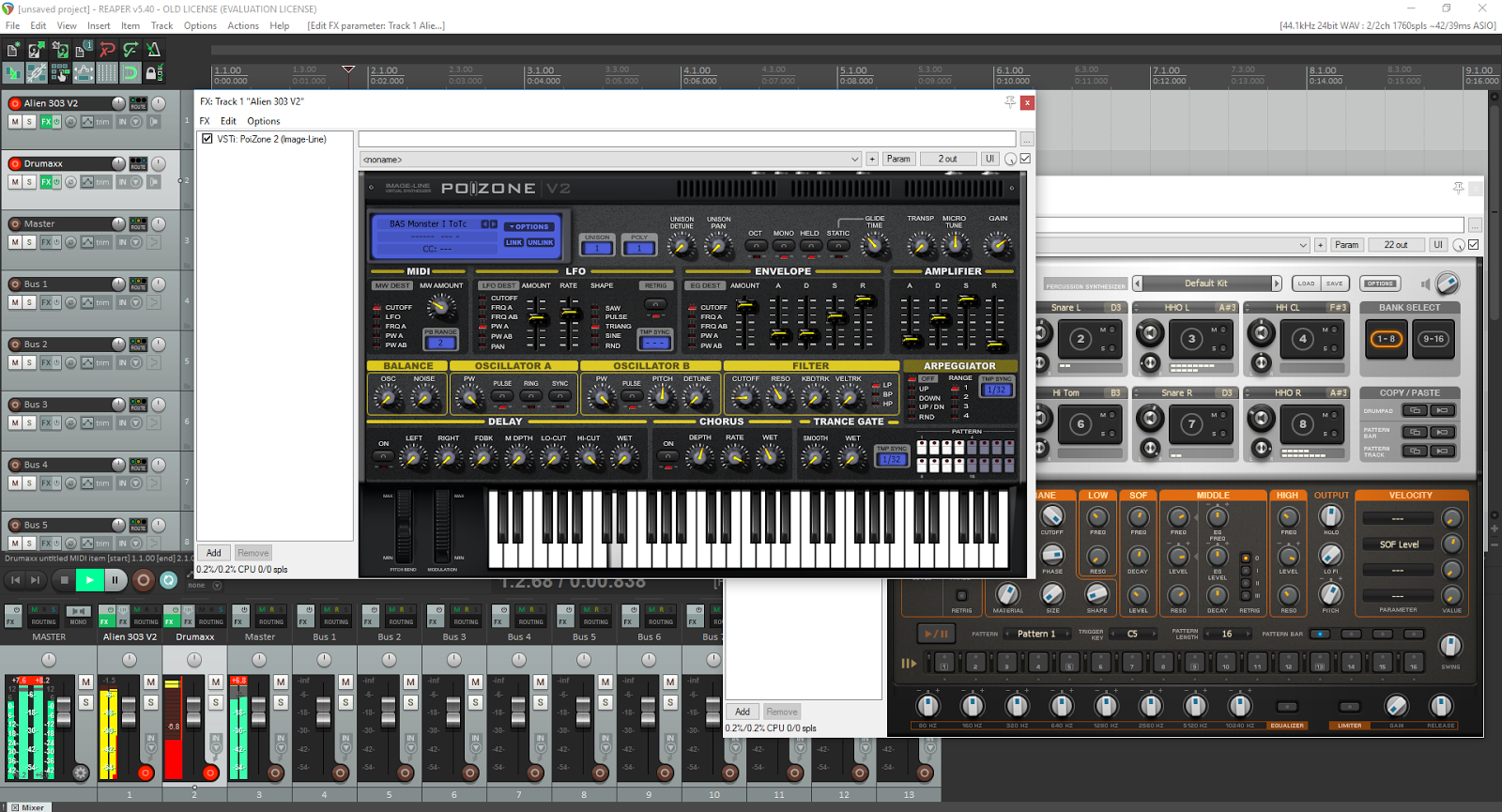
Task: Click Drumaxx speaker volume icon
Action: pos(1426,283)
